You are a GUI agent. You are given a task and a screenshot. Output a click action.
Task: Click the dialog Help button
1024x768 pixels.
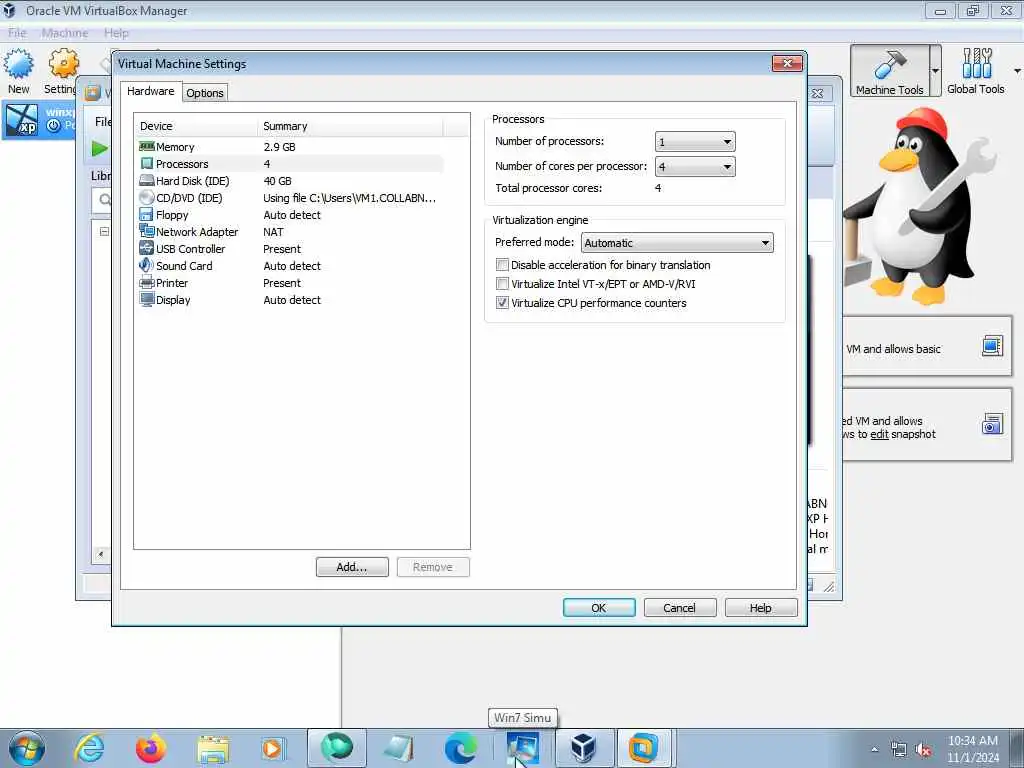point(761,607)
